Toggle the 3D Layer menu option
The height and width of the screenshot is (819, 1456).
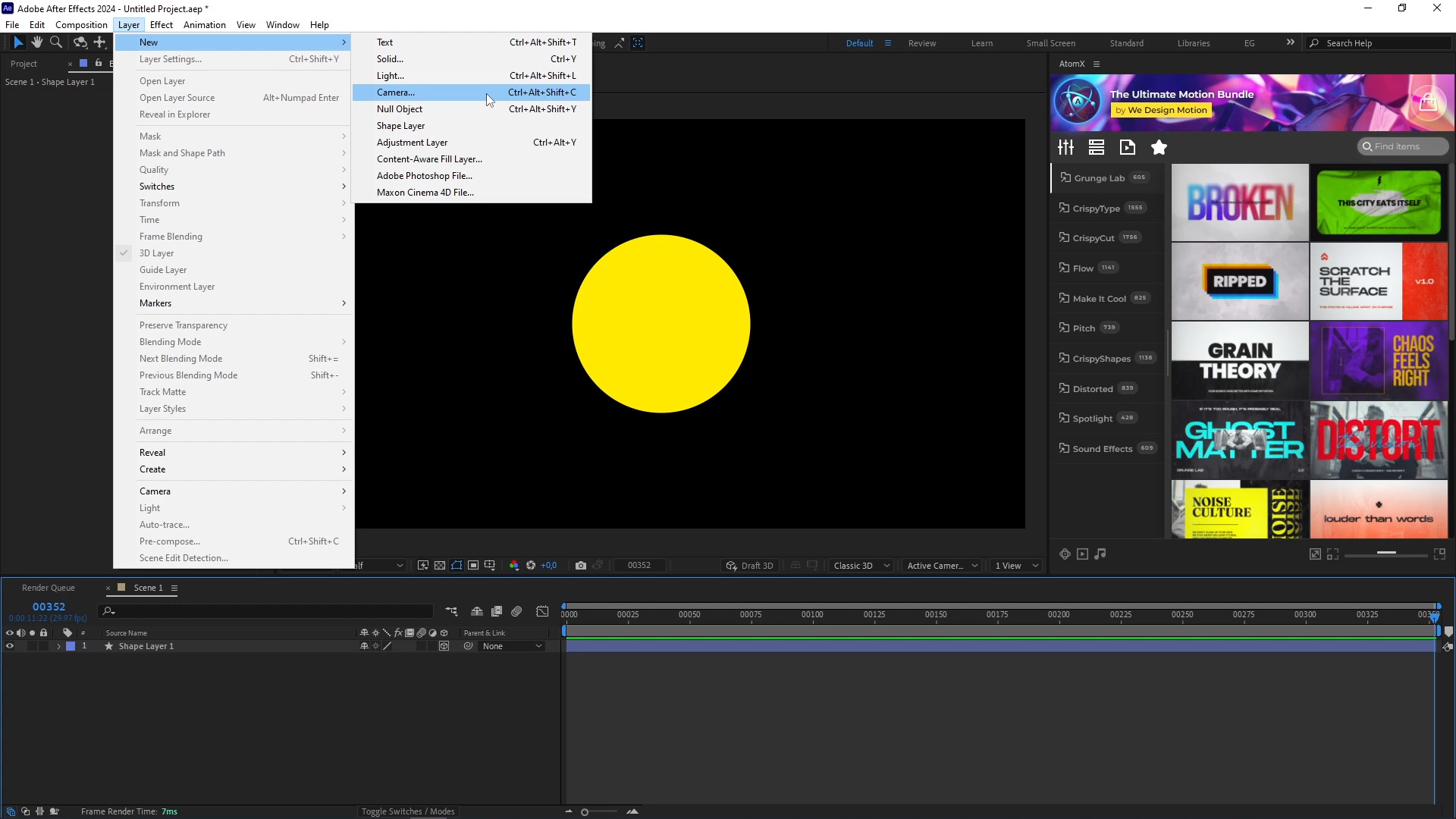(157, 253)
